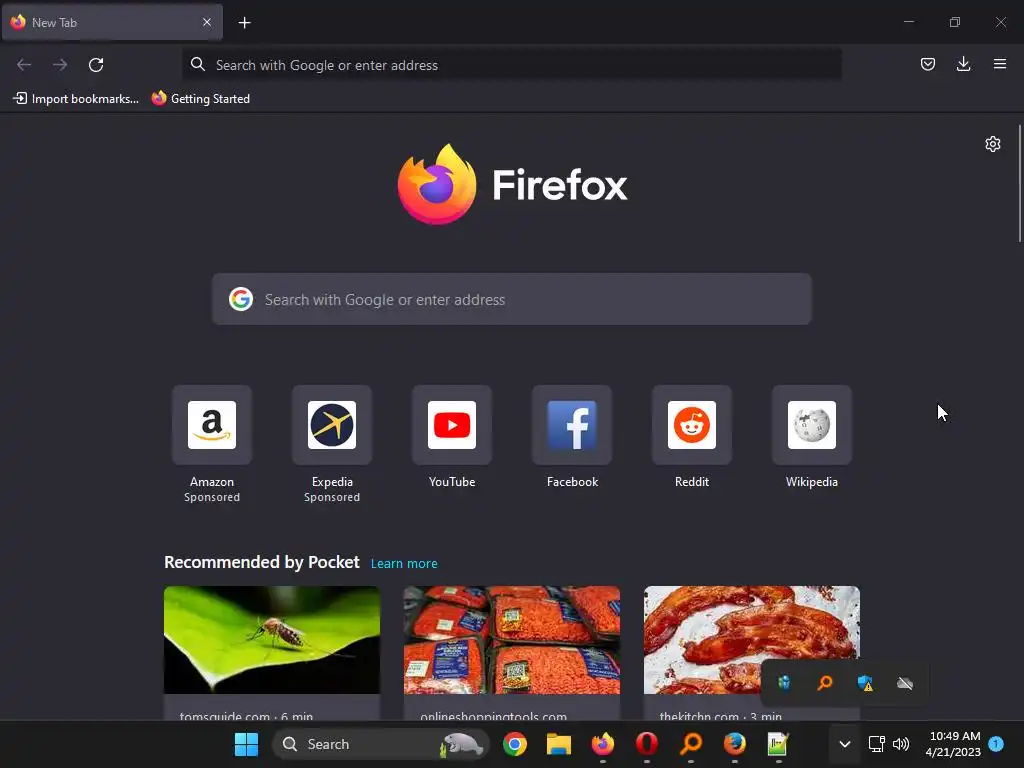Screen dimensions: 1024x768
Task: Open a new tab with the plus button
Action: 244,23
